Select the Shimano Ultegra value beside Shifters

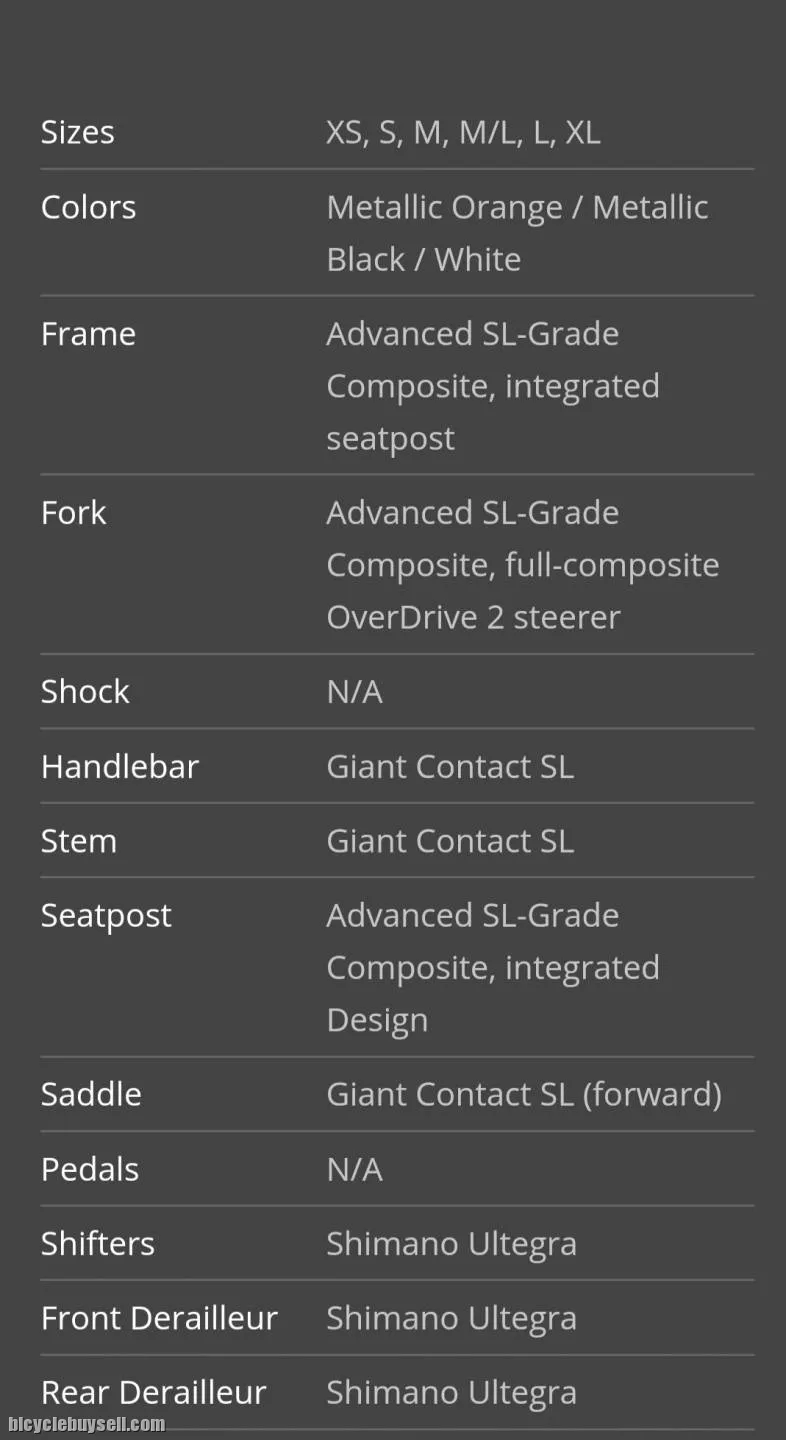click(x=451, y=1244)
